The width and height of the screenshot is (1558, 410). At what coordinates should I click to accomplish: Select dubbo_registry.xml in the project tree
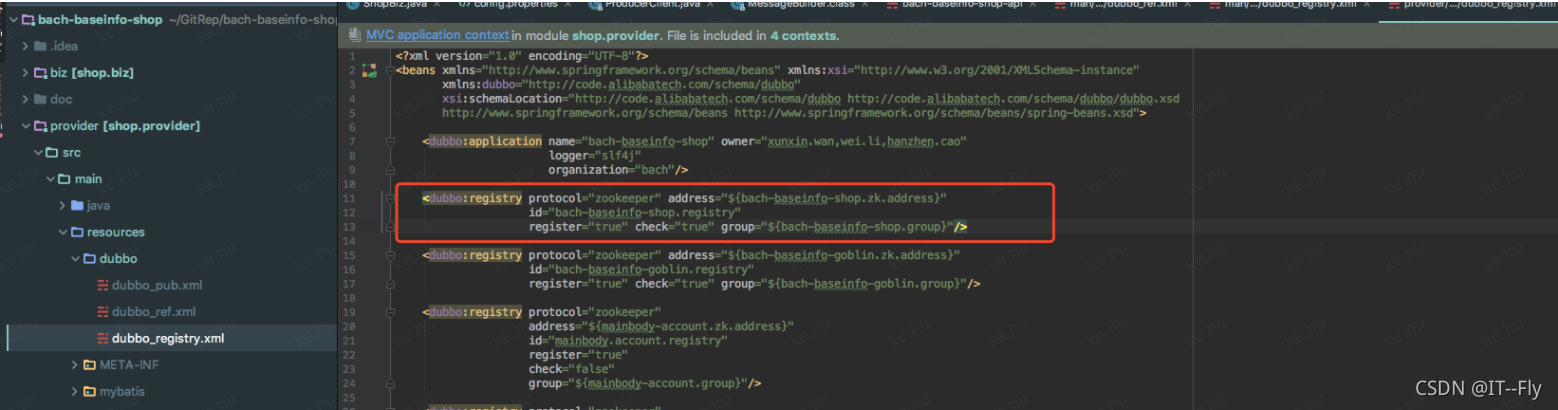pyautogui.click(x=167, y=338)
